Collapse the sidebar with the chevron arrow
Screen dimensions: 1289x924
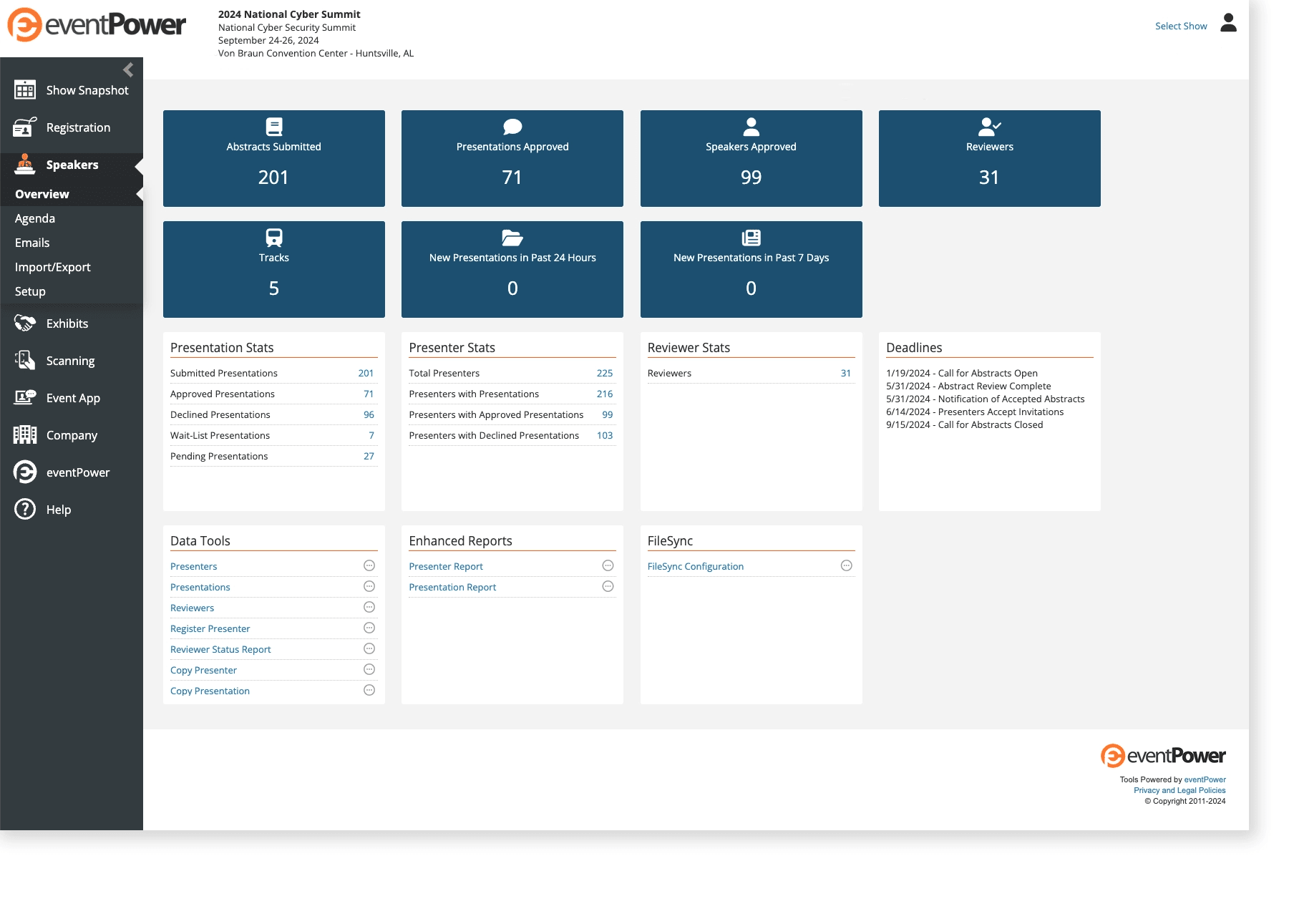[x=128, y=69]
